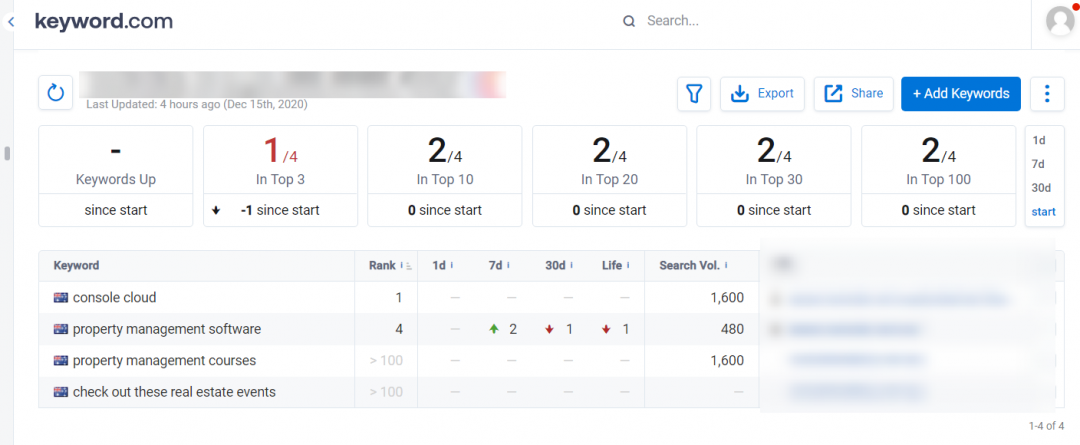Viewport: 1080px width, 445px height.
Task: Select the 1d time range
Action: click(x=1038, y=141)
